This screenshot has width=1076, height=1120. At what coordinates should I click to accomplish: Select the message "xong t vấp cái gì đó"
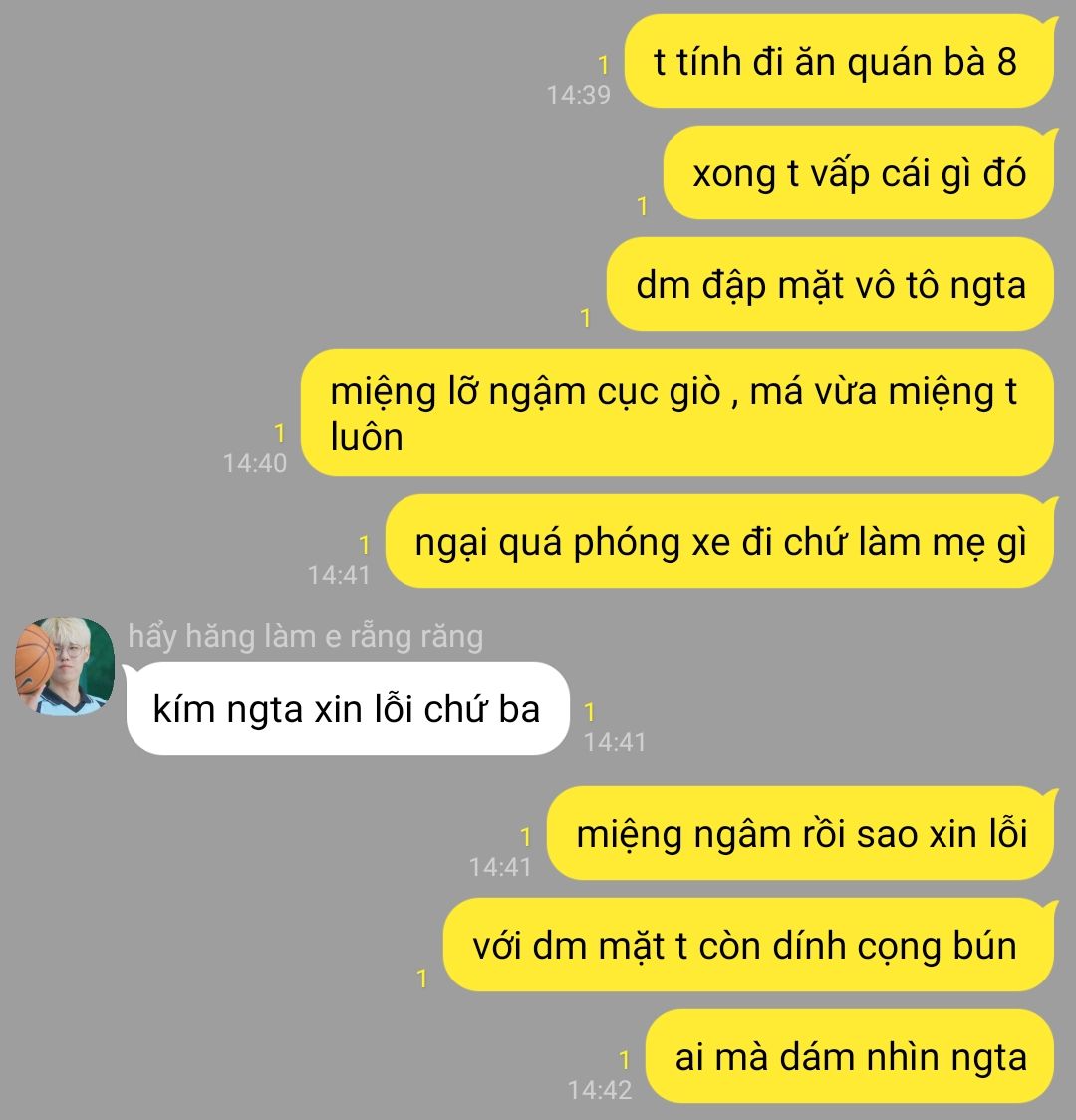860,172
